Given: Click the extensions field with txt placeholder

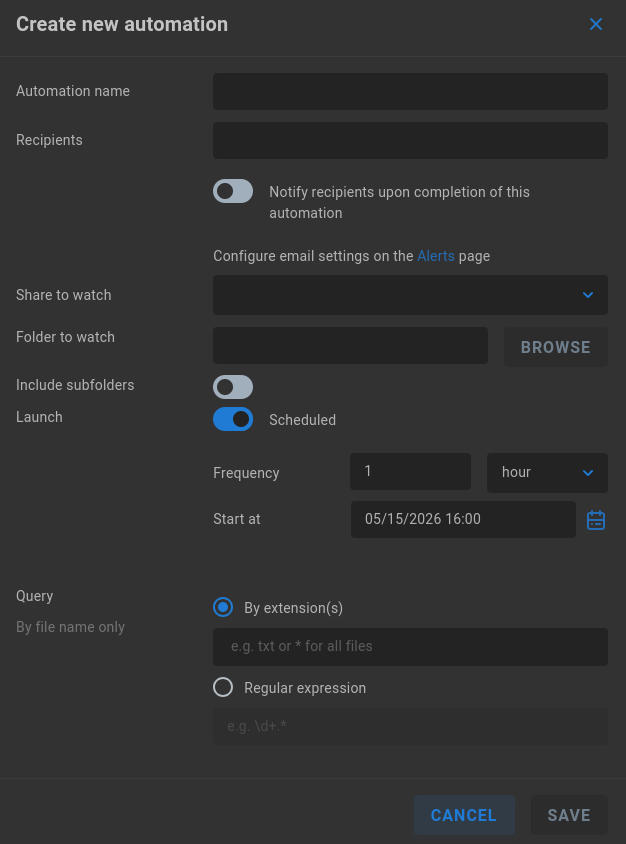Looking at the screenshot, I should [410, 646].
